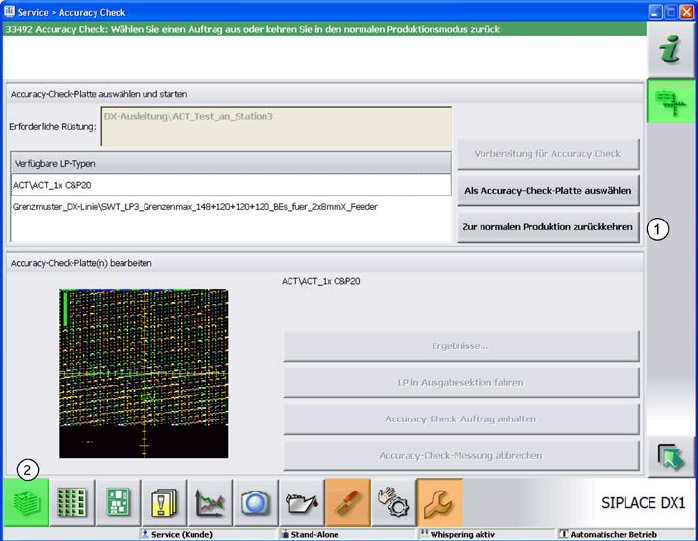Click the 'Verfügbare LP-Typen' column header
Image resolution: width=698 pixels, height=541 pixels.
(231, 163)
